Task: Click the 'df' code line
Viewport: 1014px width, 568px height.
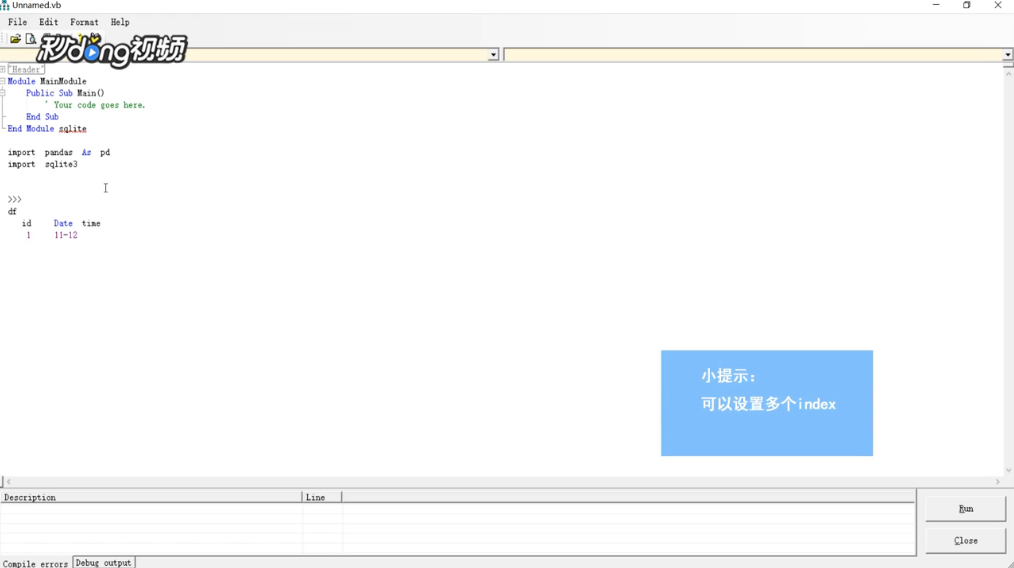Action: pyautogui.click(x=12, y=212)
